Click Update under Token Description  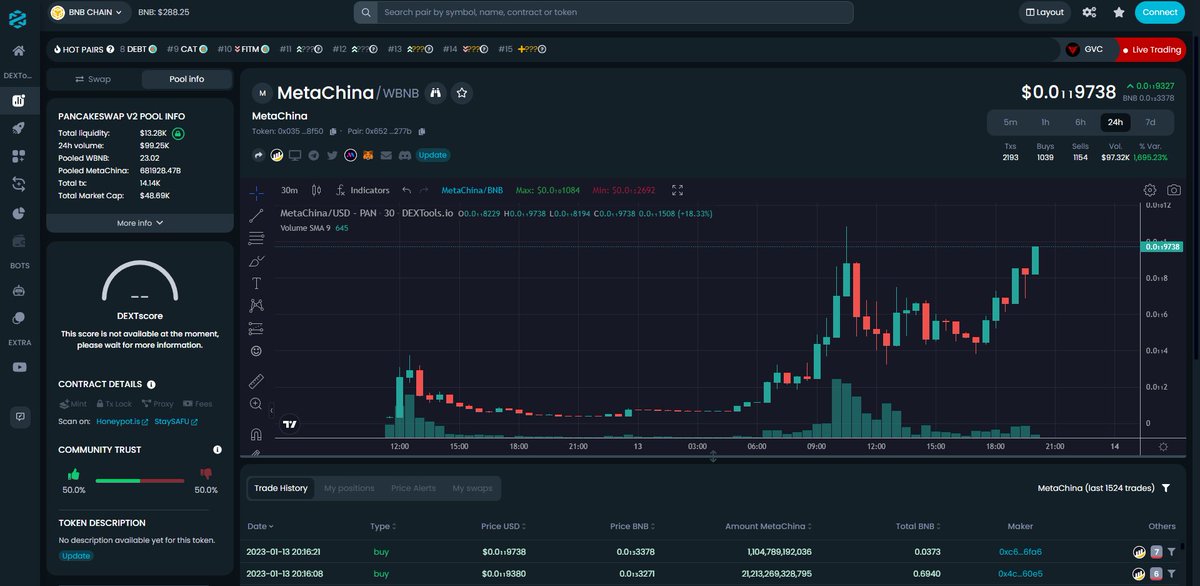[75, 555]
